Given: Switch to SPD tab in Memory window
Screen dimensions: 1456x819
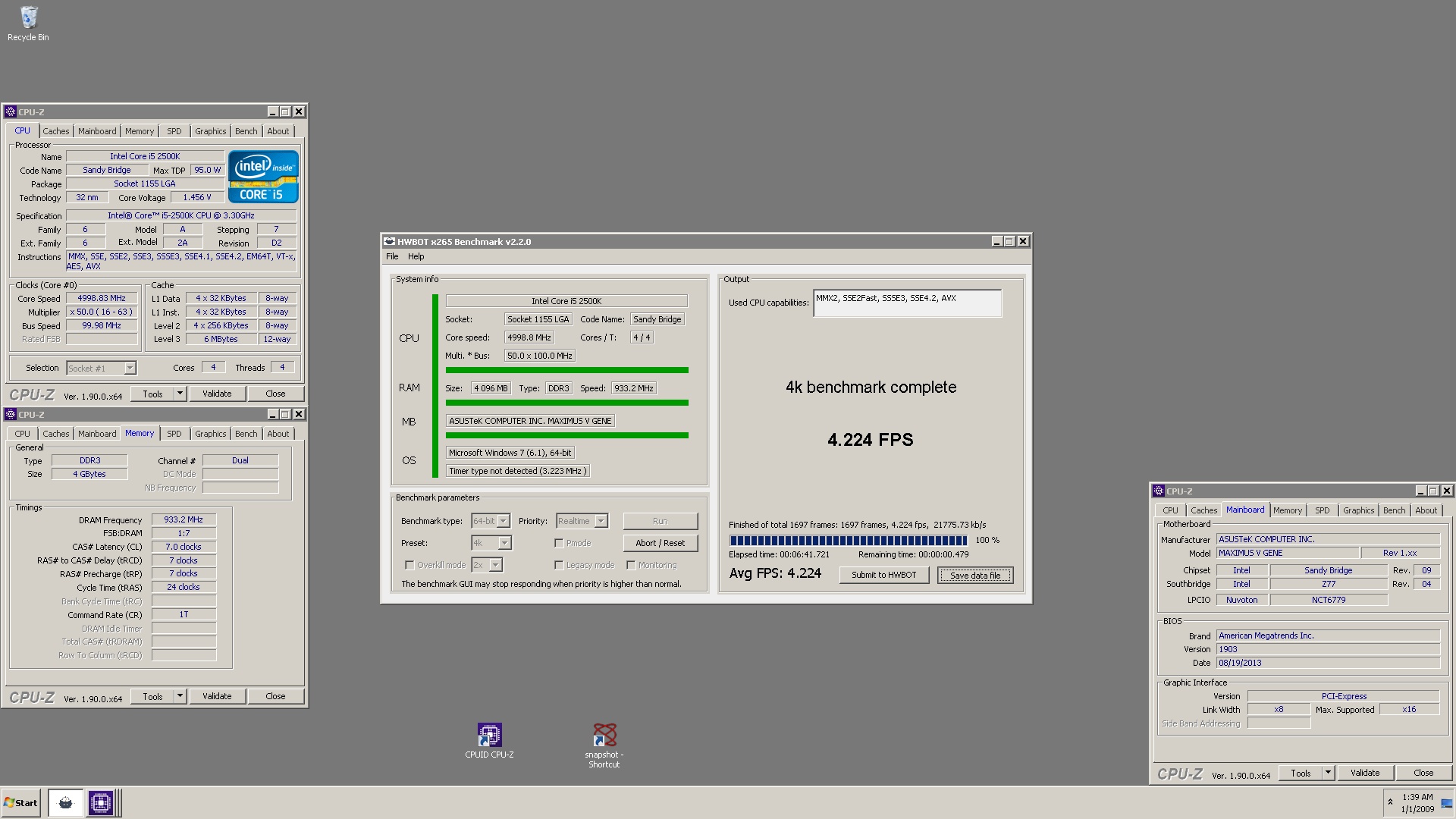Looking at the screenshot, I should point(174,434).
